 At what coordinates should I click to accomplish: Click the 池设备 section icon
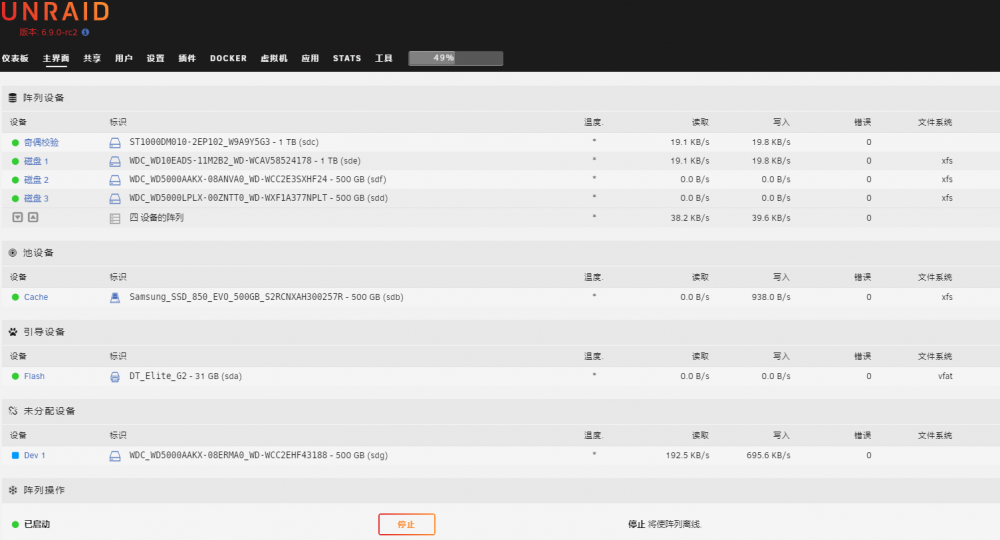pos(13,252)
